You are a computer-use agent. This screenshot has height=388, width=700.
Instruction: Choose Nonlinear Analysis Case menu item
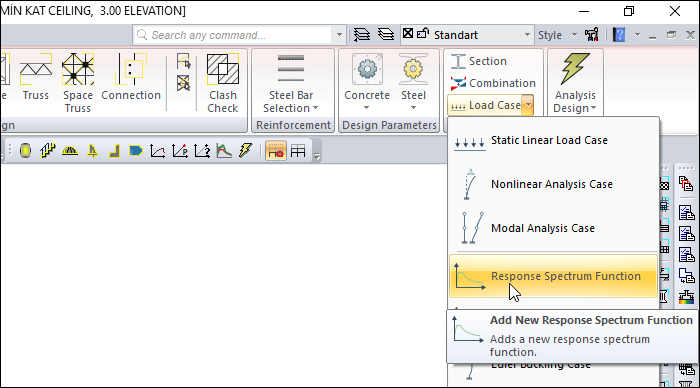click(x=554, y=184)
